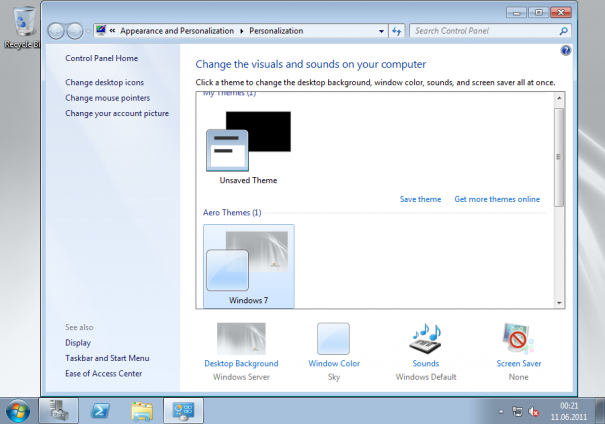Viewport: 605px width, 424px height.
Task: Click the Sounds text link
Action: pos(426,363)
